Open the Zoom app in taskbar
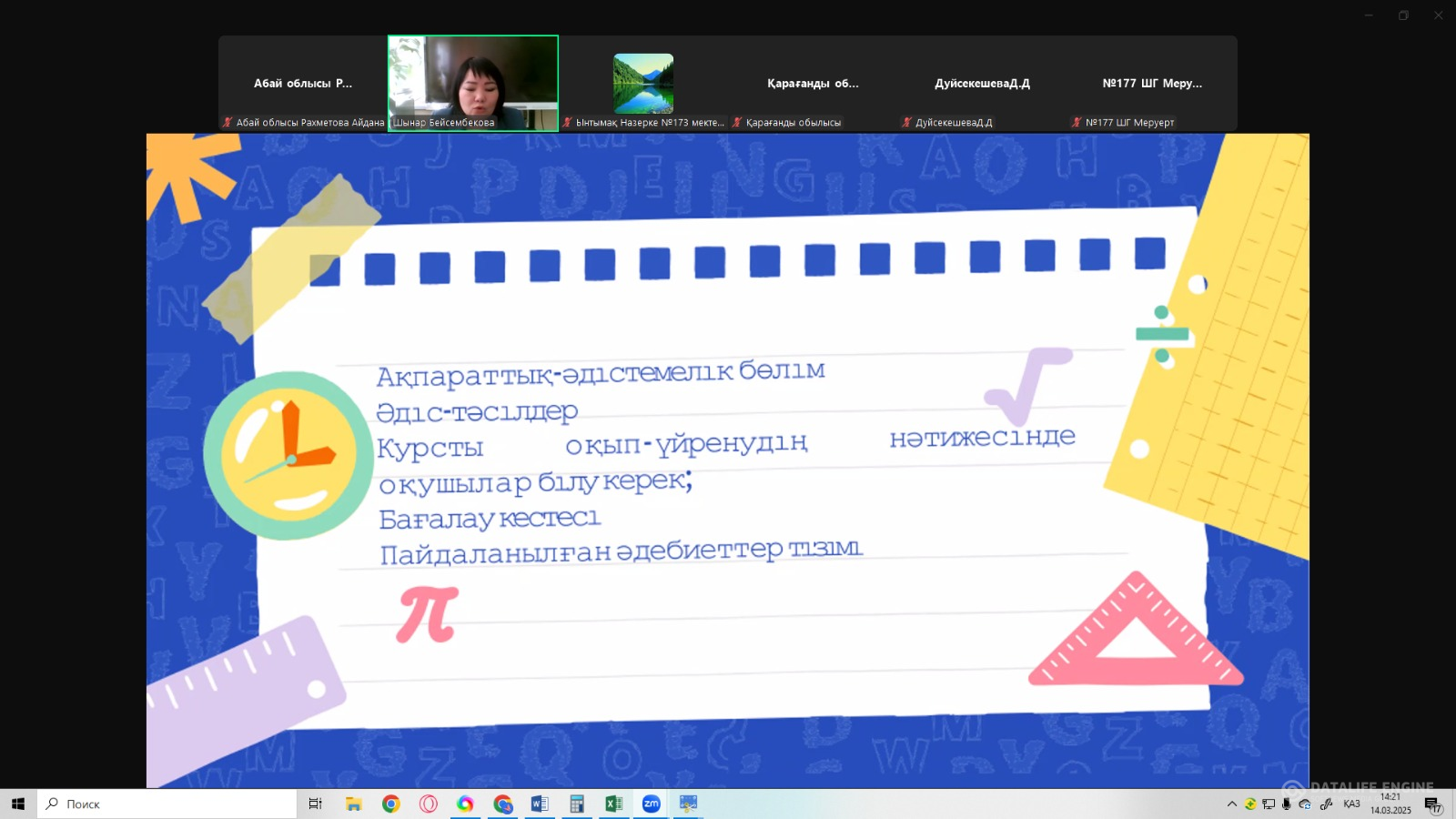1456x819 pixels. pyautogui.click(x=651, y=804)
